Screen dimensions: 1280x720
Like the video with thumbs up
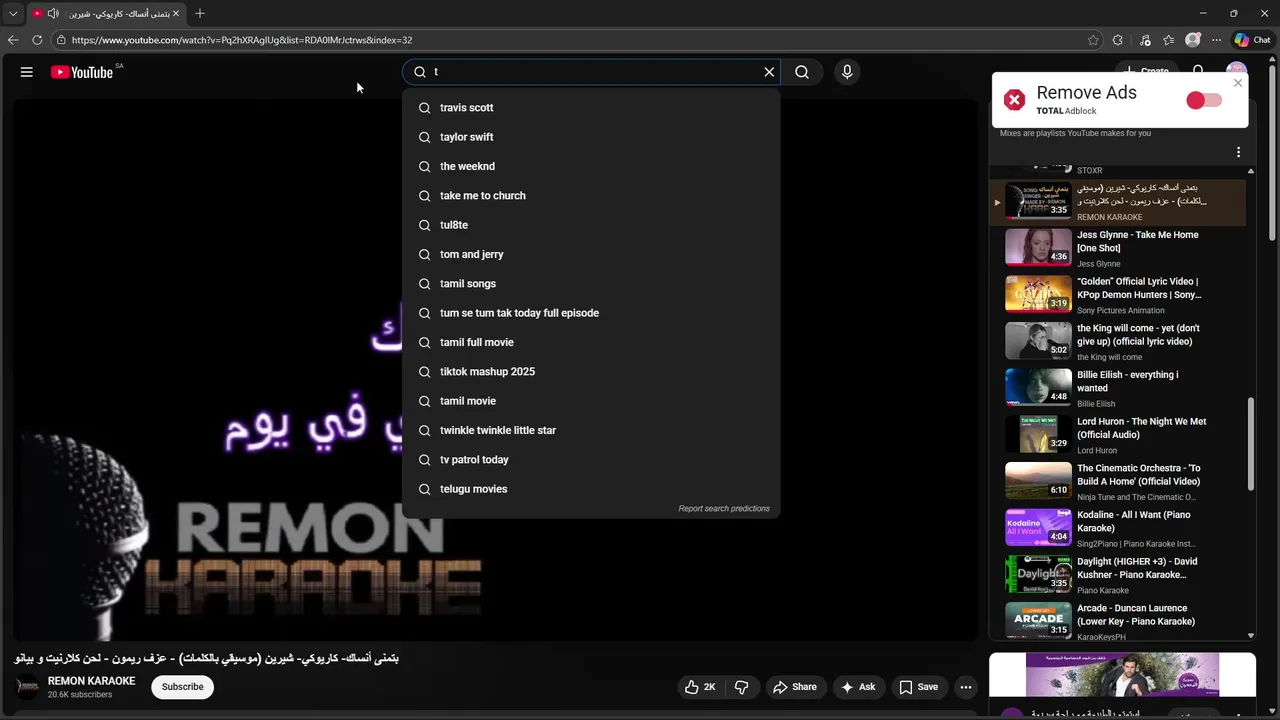click(x=700, y=687)
